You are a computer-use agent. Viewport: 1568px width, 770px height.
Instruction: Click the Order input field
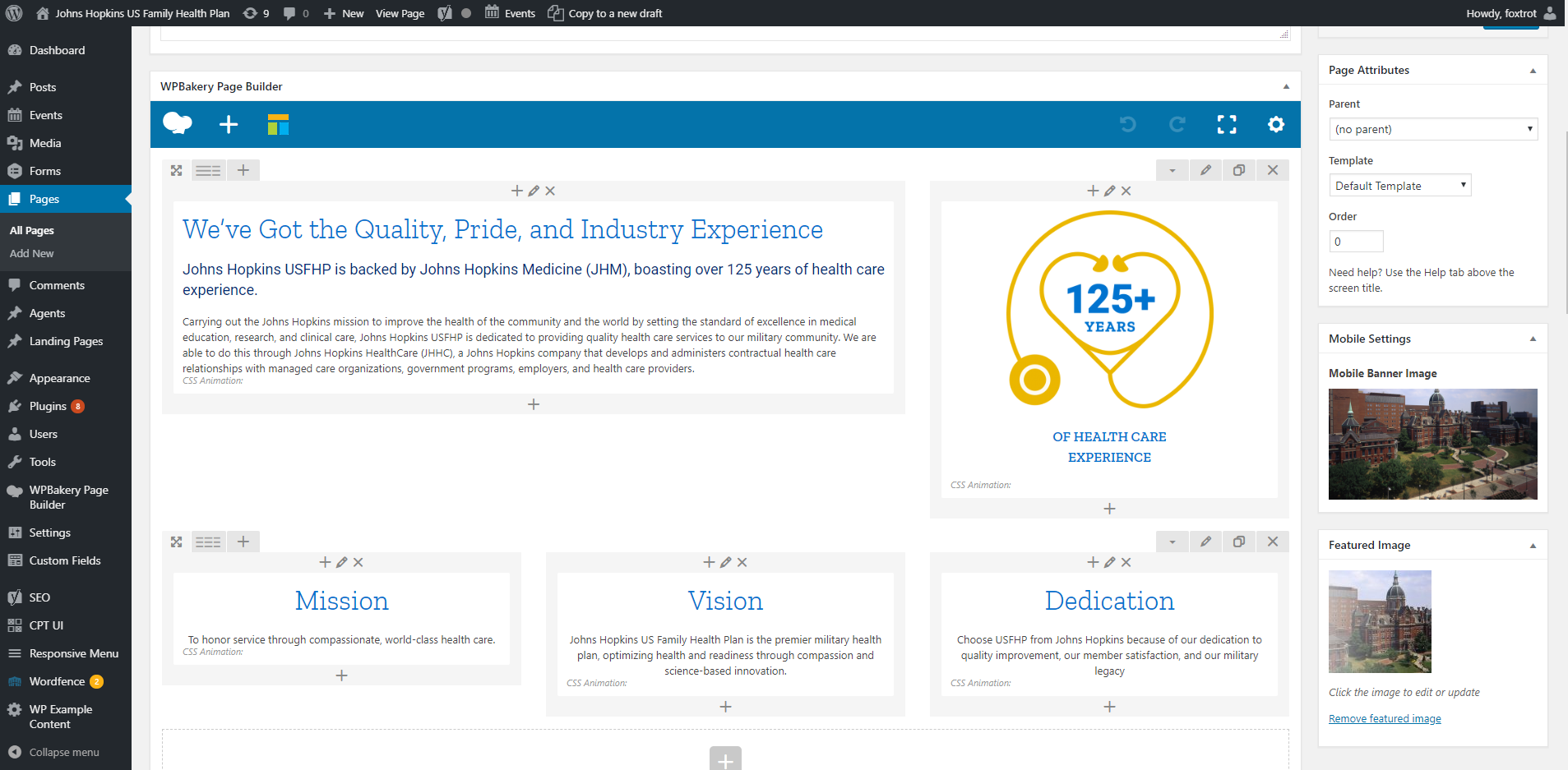click(x=1356, y=242)
